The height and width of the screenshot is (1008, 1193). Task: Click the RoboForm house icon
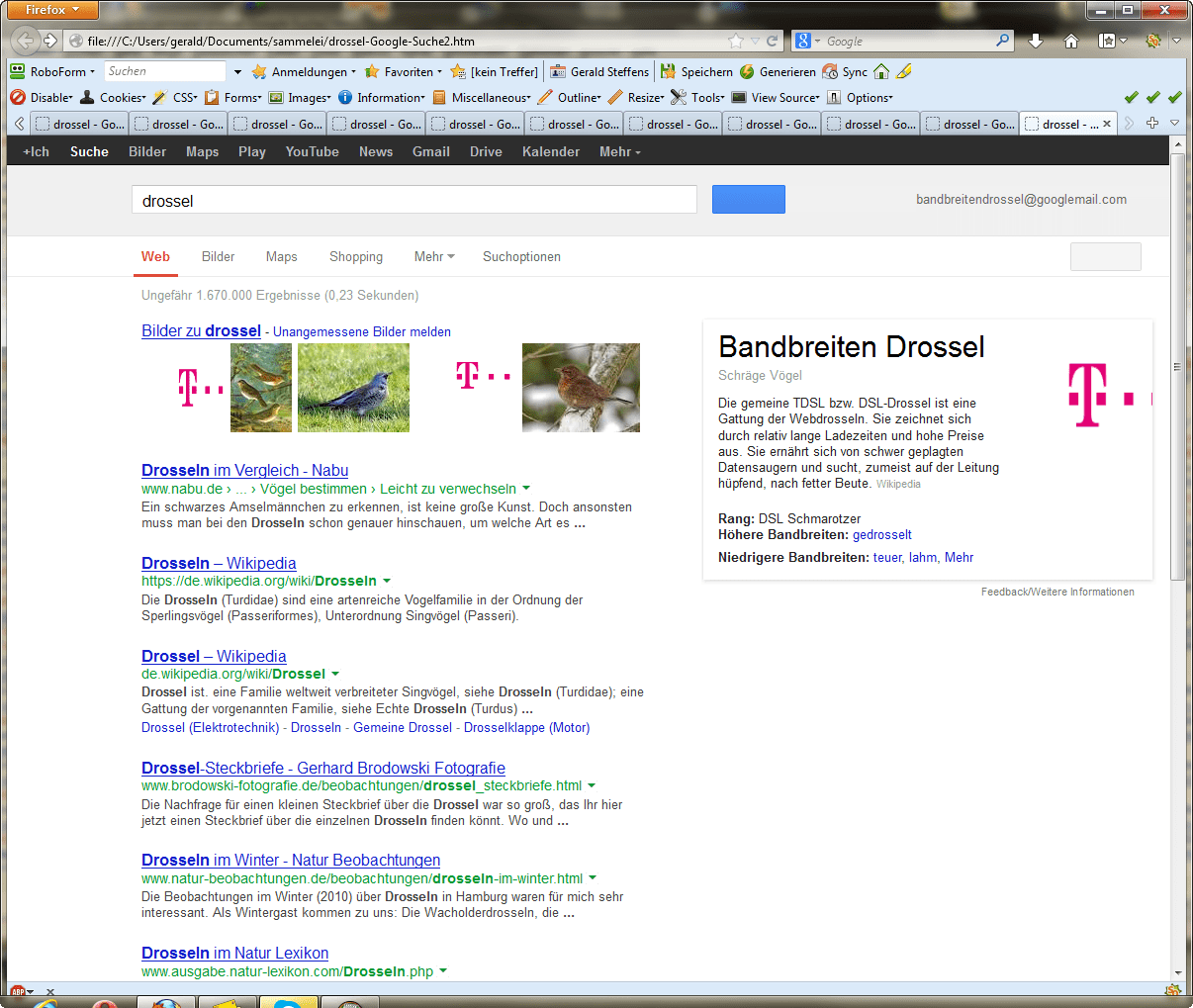tap(881, 71)
